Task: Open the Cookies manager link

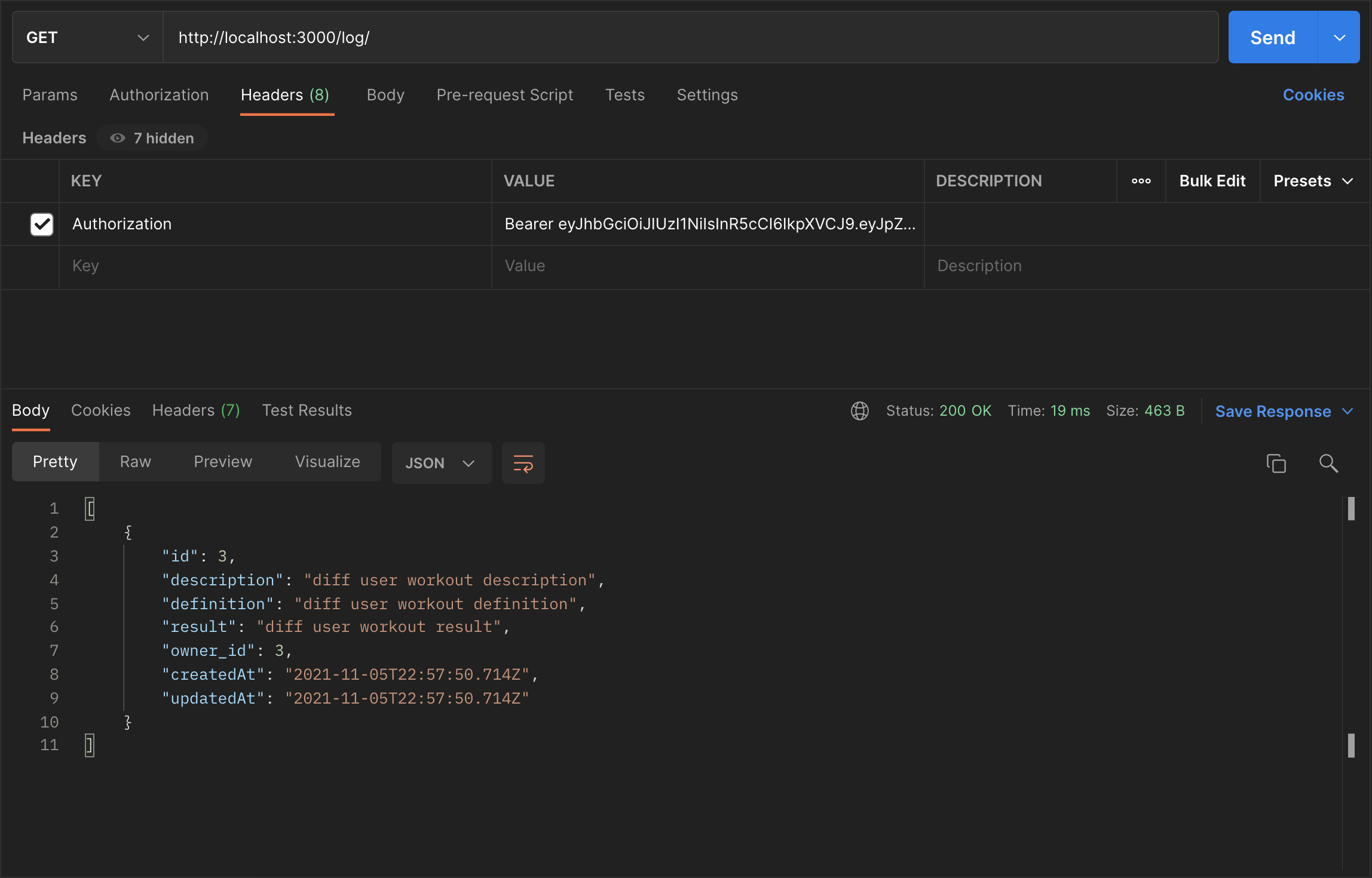Action: coord(1313,94)
